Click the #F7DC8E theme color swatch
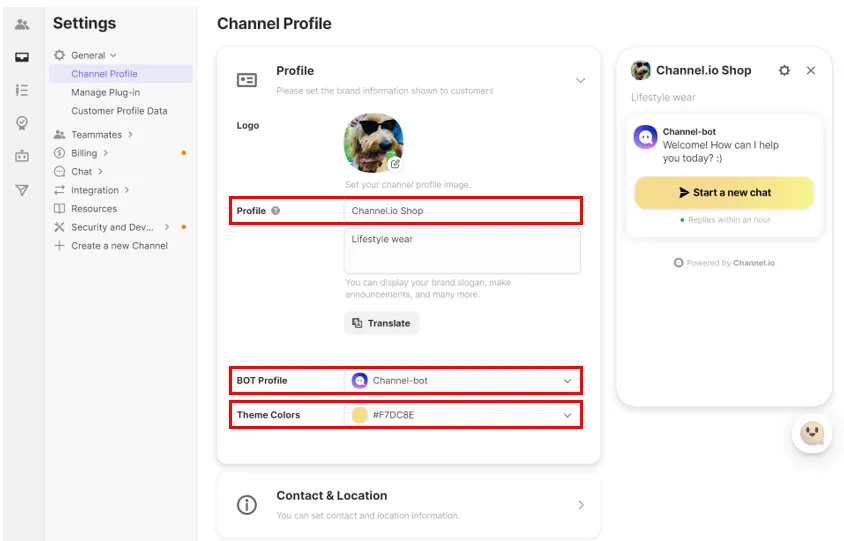 click(360, 415)
